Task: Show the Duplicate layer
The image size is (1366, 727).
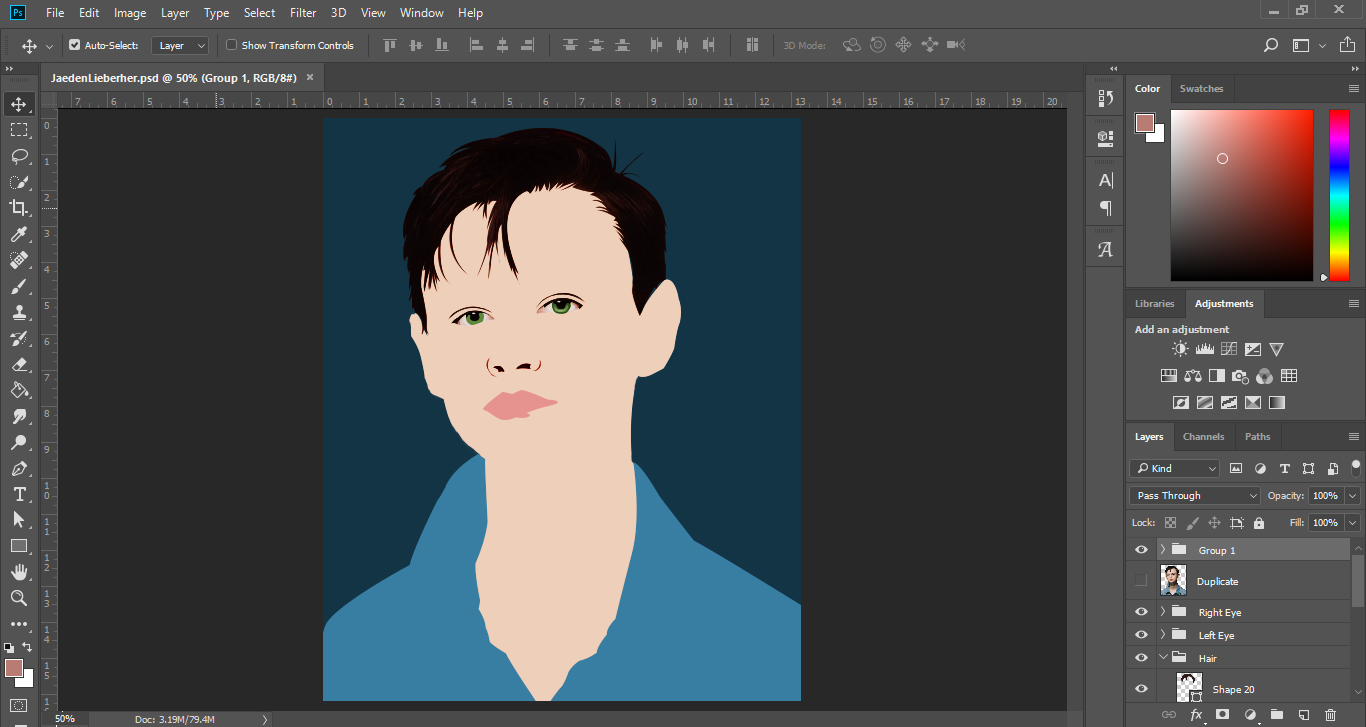Action: point(1141,581)
